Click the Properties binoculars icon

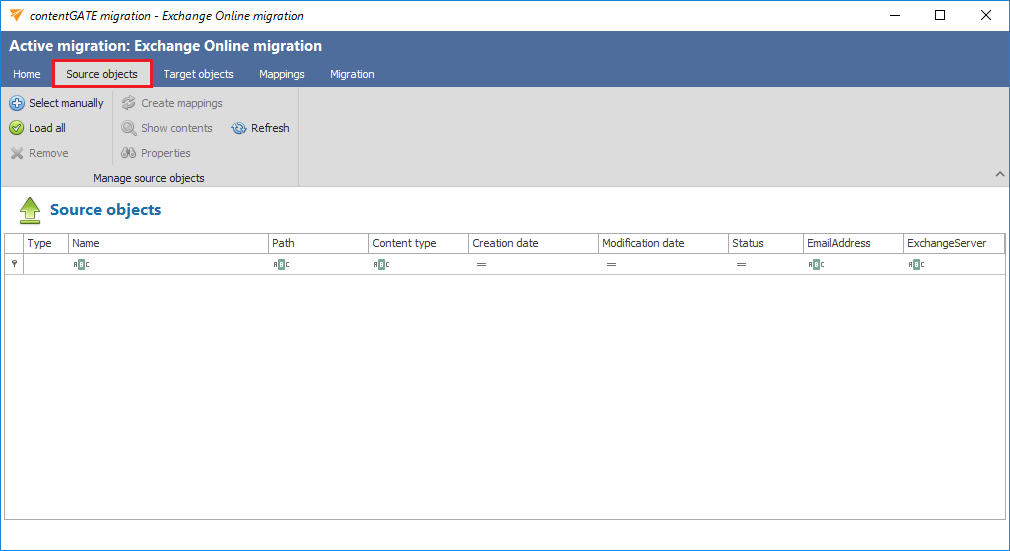pyautogui.click(x=129, y=153)
